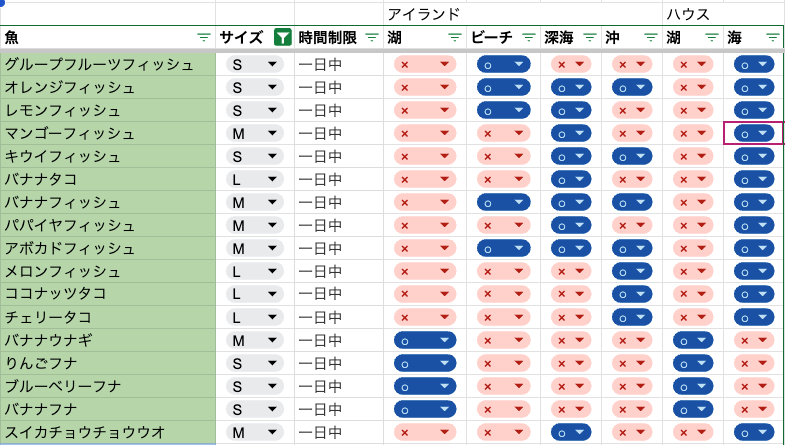Open filter icon on ハウス 湖 column header
Screen dimensions: 785x445
tap(712, 38)
